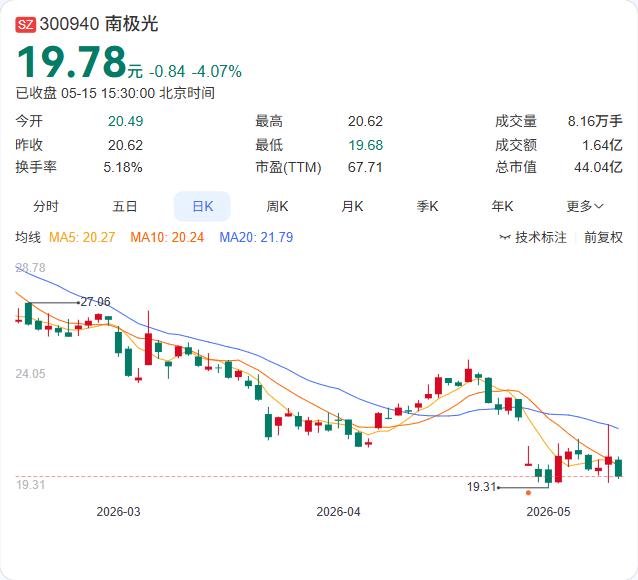Toggle 技术标注 technical annotations

[540, 237]
